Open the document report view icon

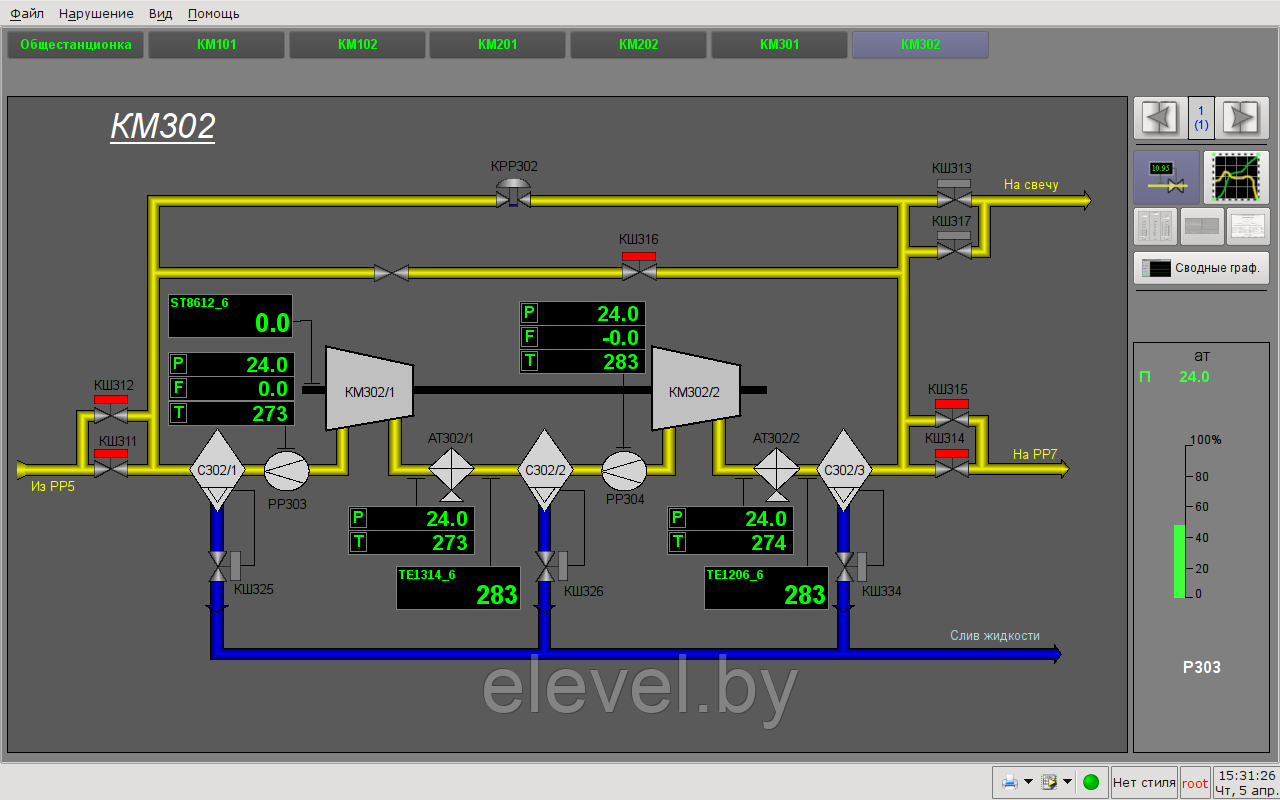pos(1247,227)
